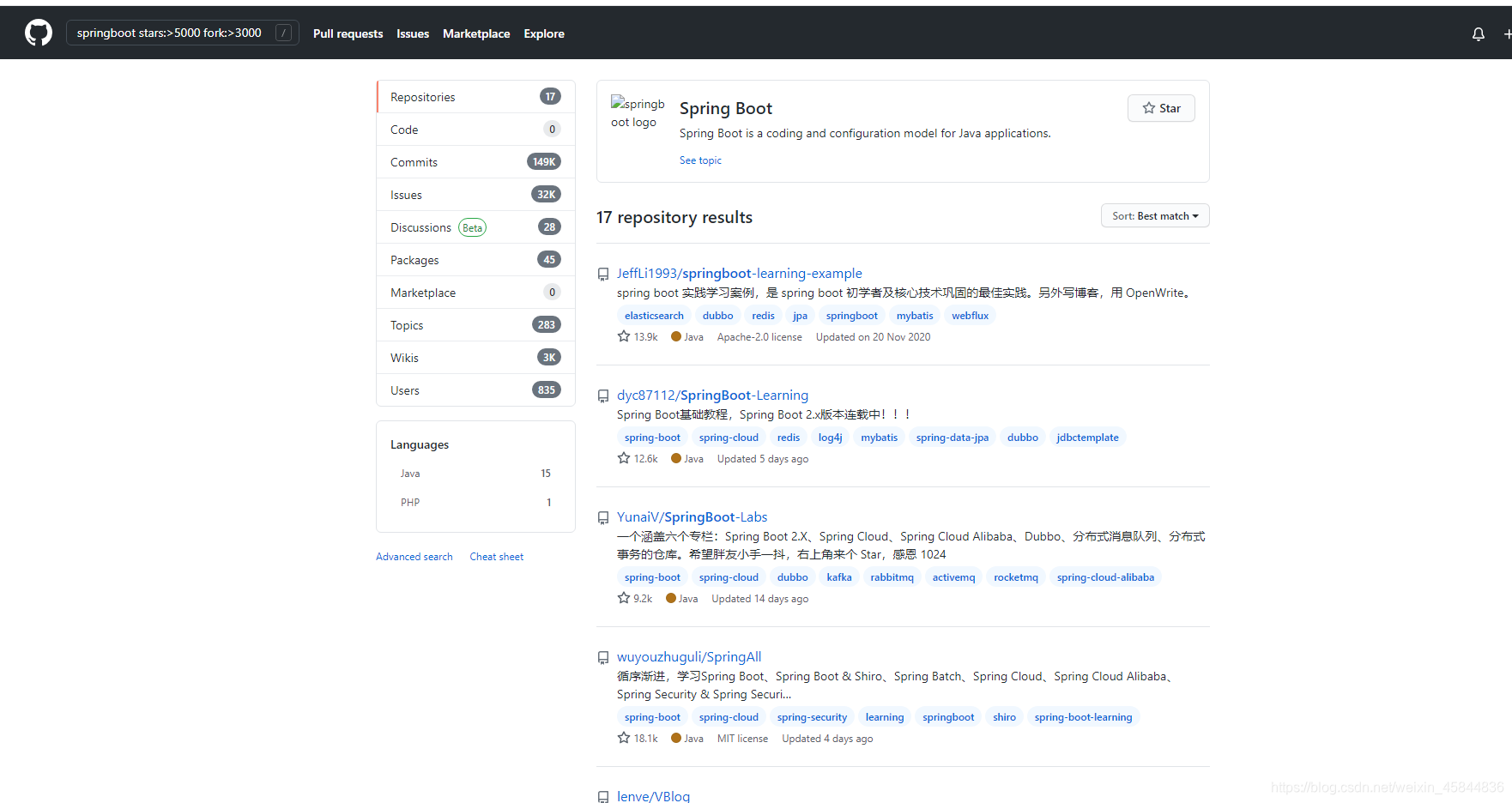Open the See topic link

point(700,160)
